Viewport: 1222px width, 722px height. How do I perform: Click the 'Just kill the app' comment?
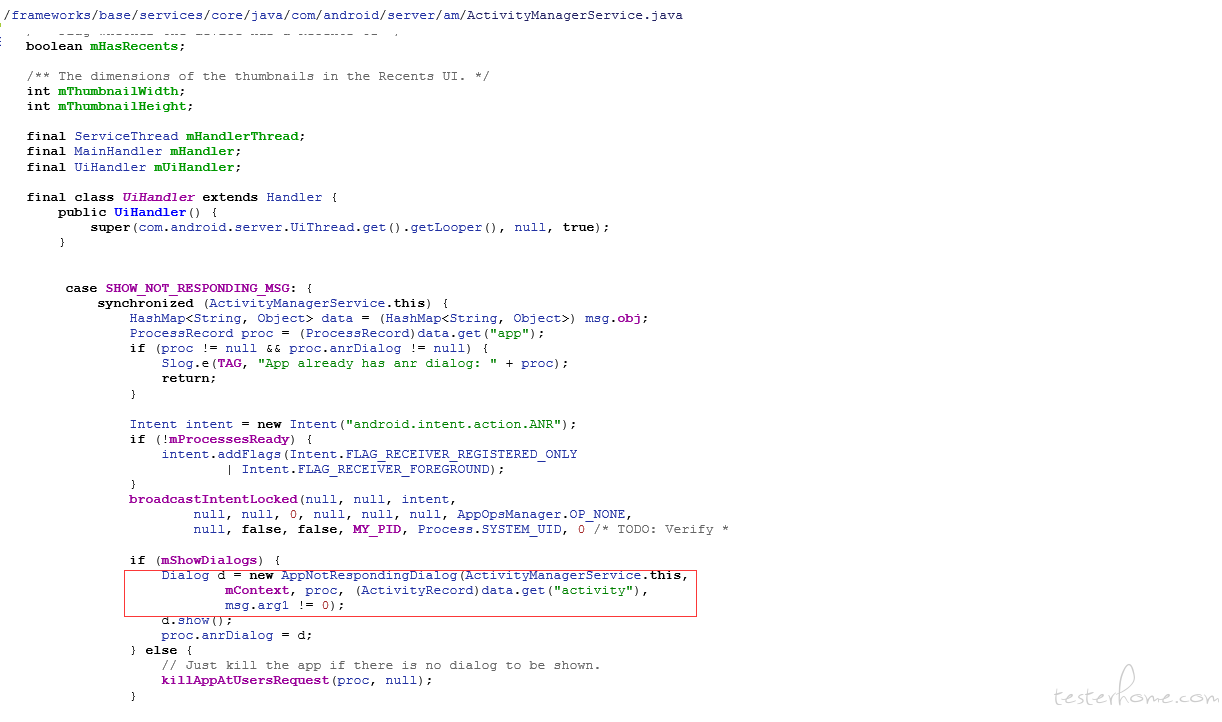[382, 665]
